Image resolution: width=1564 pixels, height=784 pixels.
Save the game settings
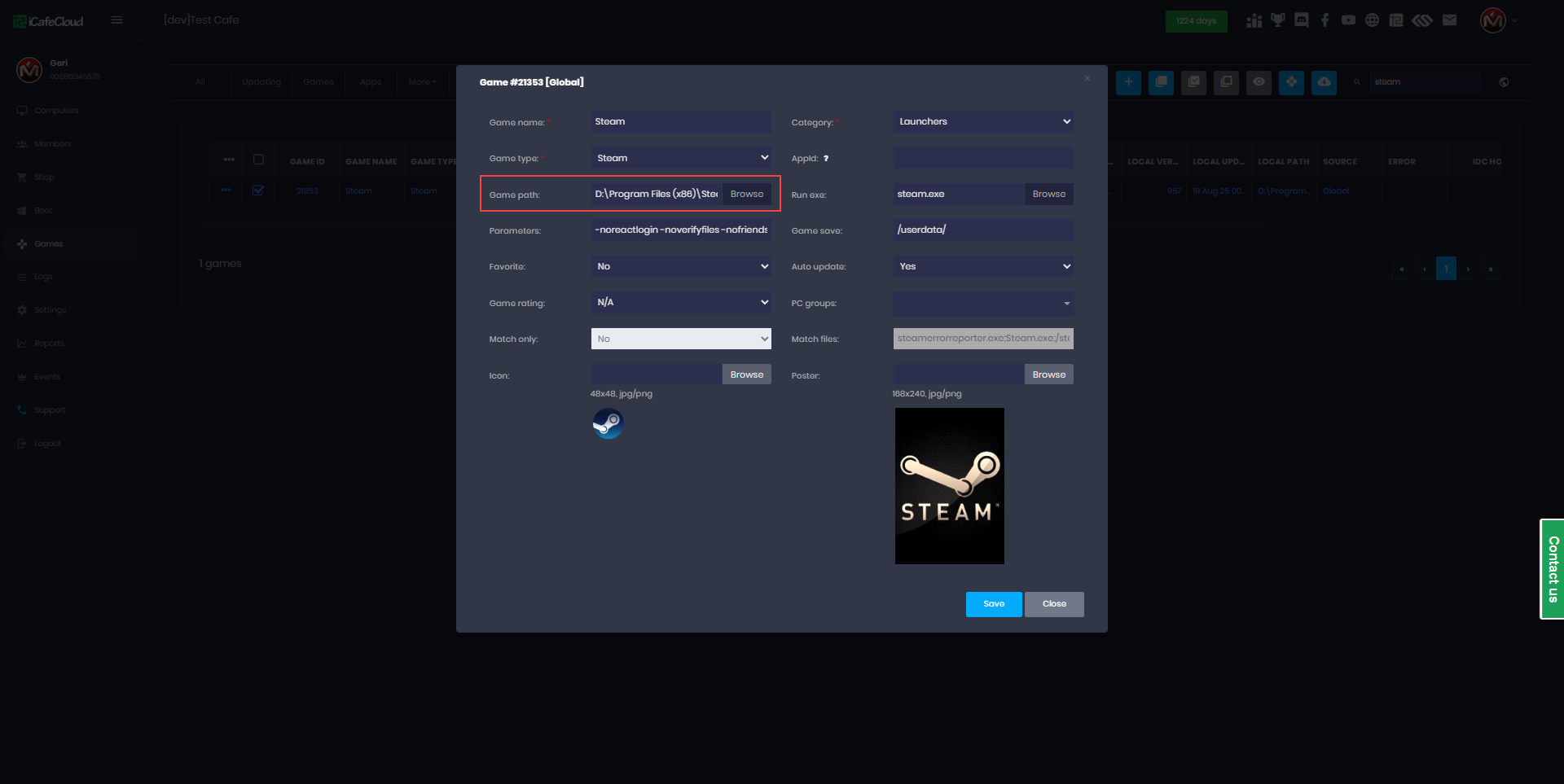point(993,604)
